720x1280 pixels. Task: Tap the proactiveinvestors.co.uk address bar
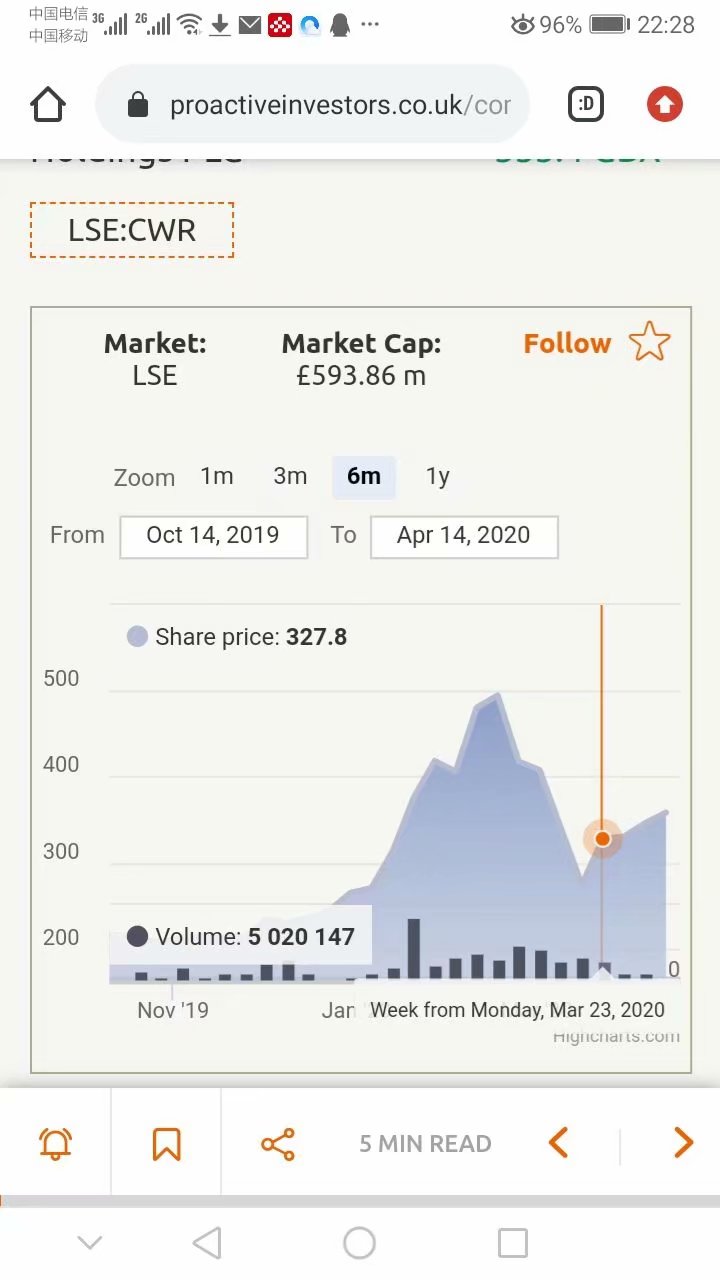click(x=313, y=104)
